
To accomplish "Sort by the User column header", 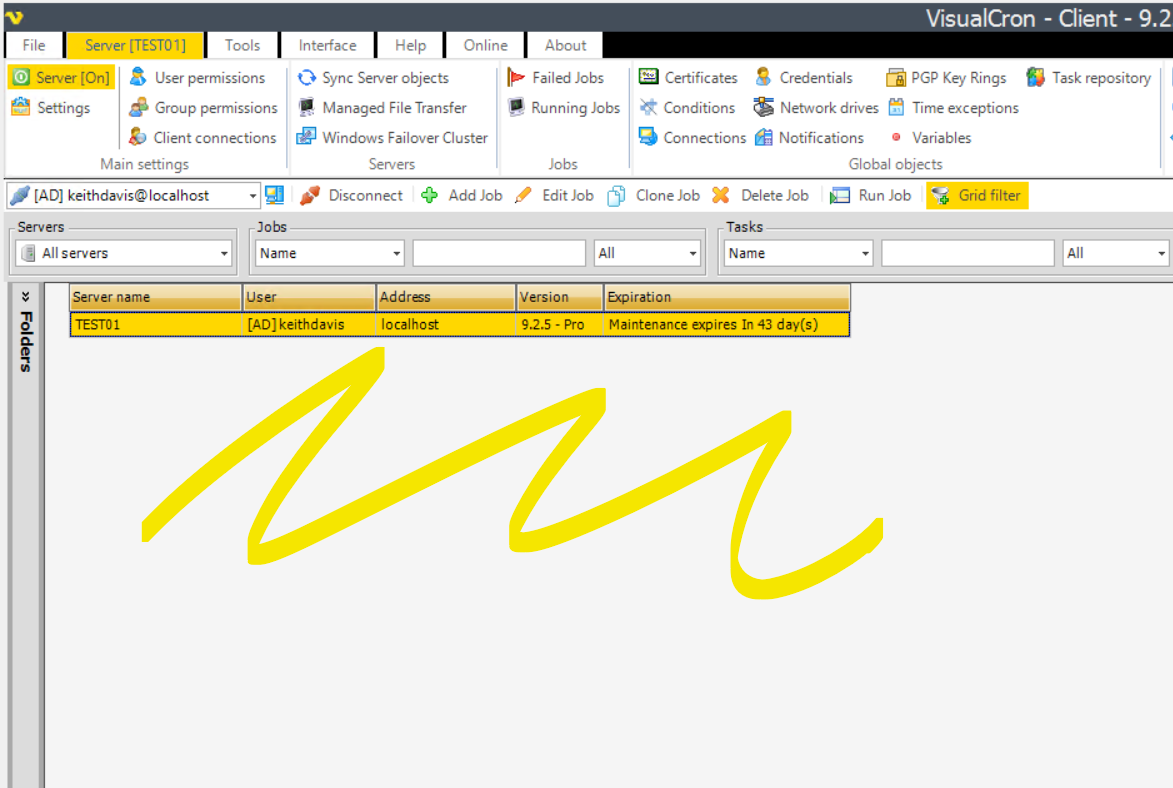I will coord(310,297).
